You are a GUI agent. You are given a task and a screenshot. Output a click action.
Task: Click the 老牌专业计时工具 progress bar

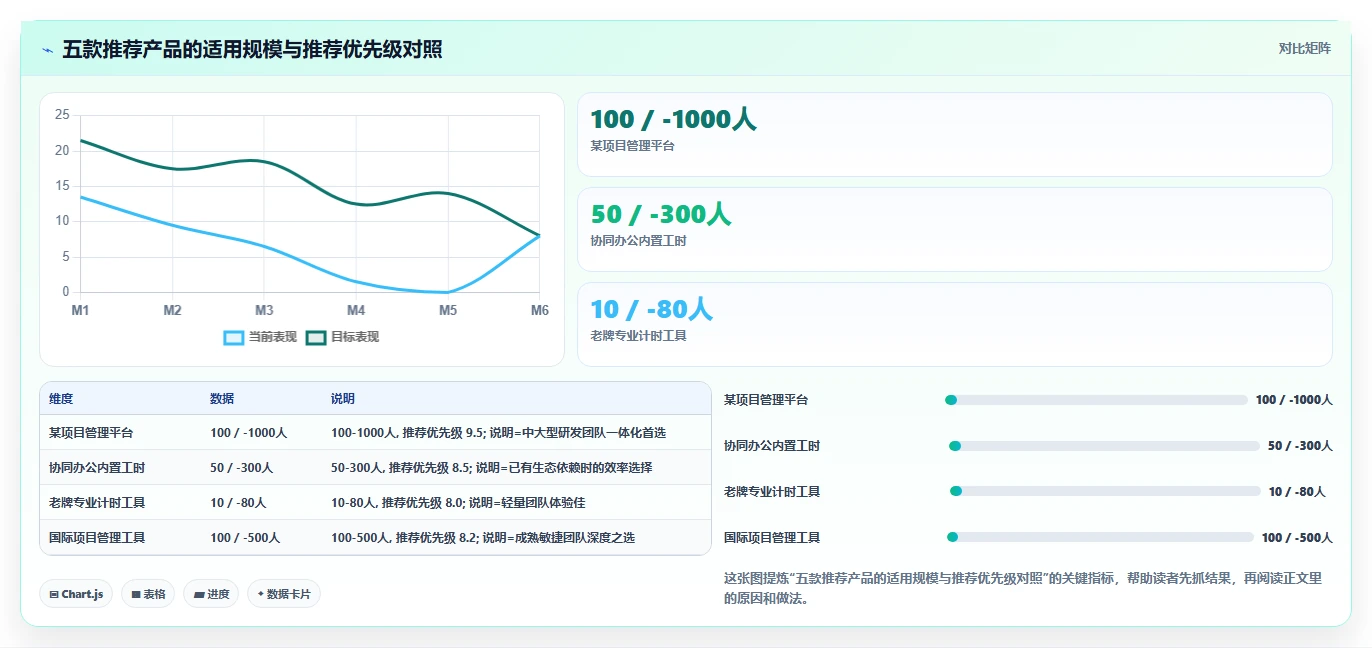[1105, 491]
